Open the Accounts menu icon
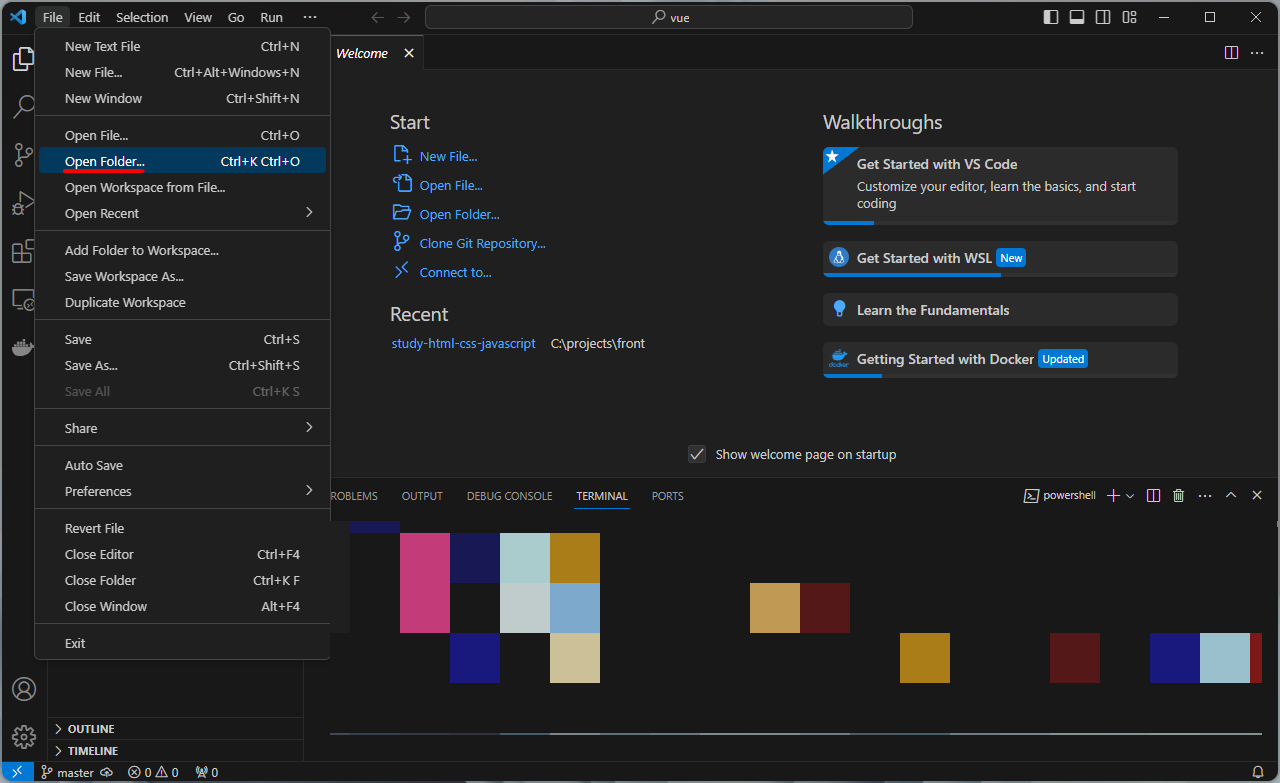 tap(23, 690)
